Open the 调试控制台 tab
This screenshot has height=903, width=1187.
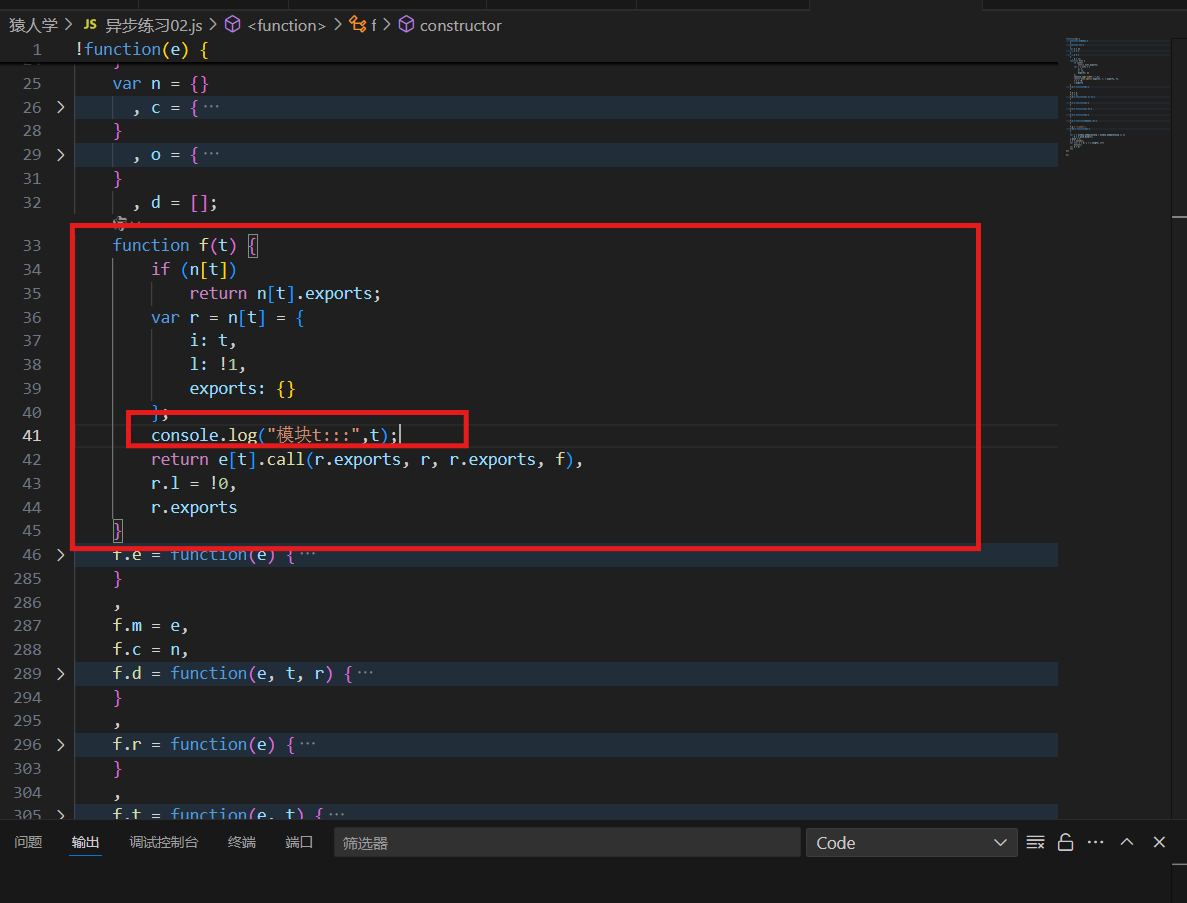pyautogui.click(x=164, y=842)
